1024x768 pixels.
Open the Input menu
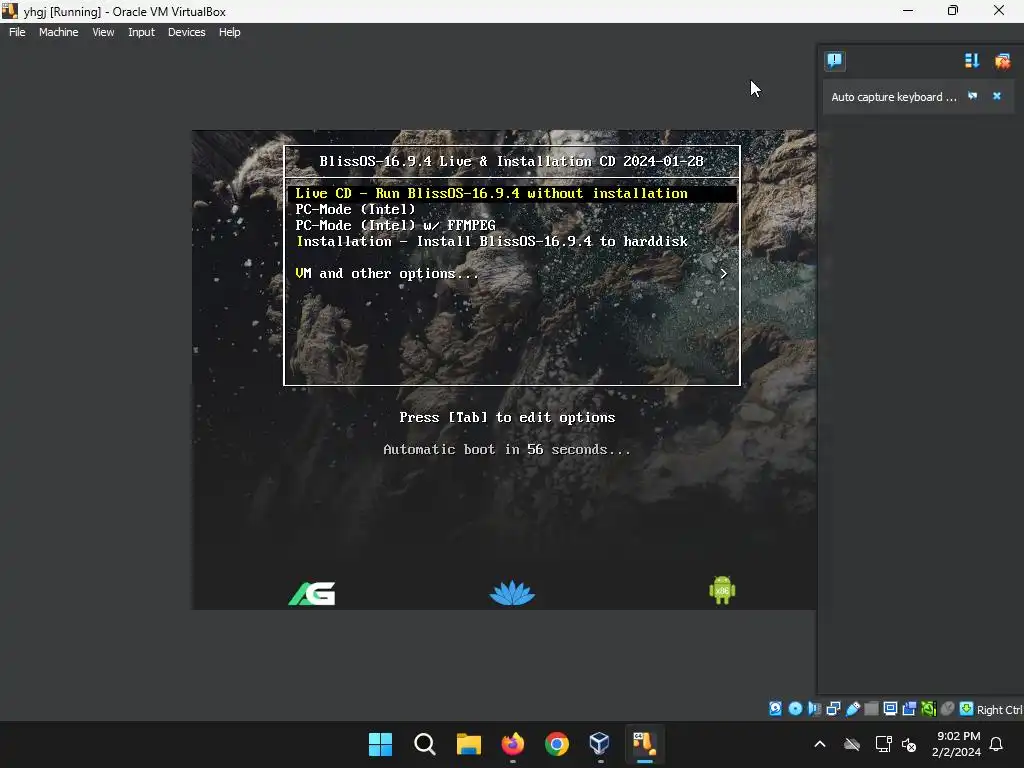click(x=141, y=32)
